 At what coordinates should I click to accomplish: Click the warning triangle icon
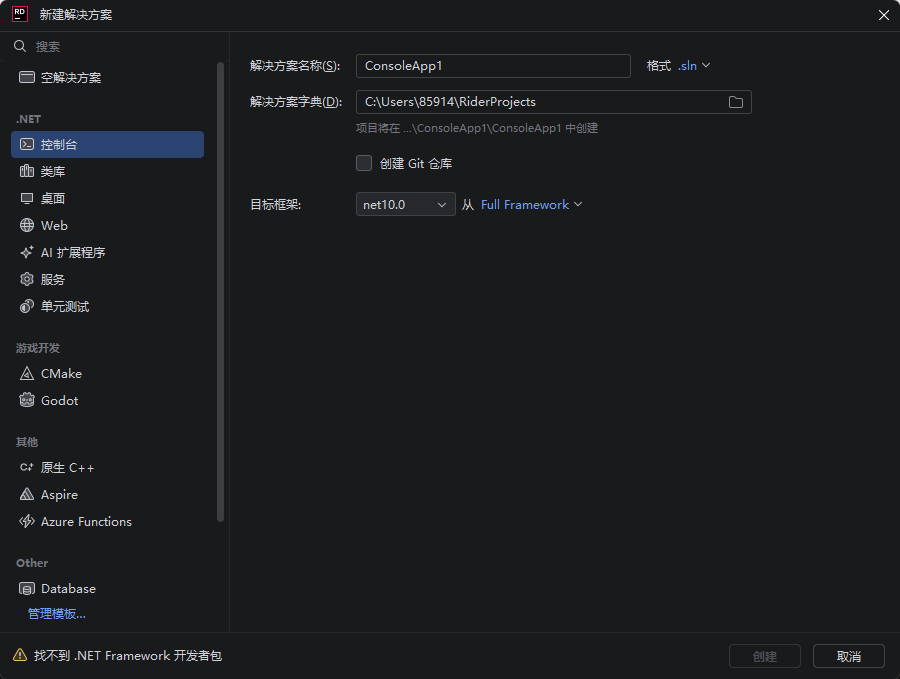(20, 655)
